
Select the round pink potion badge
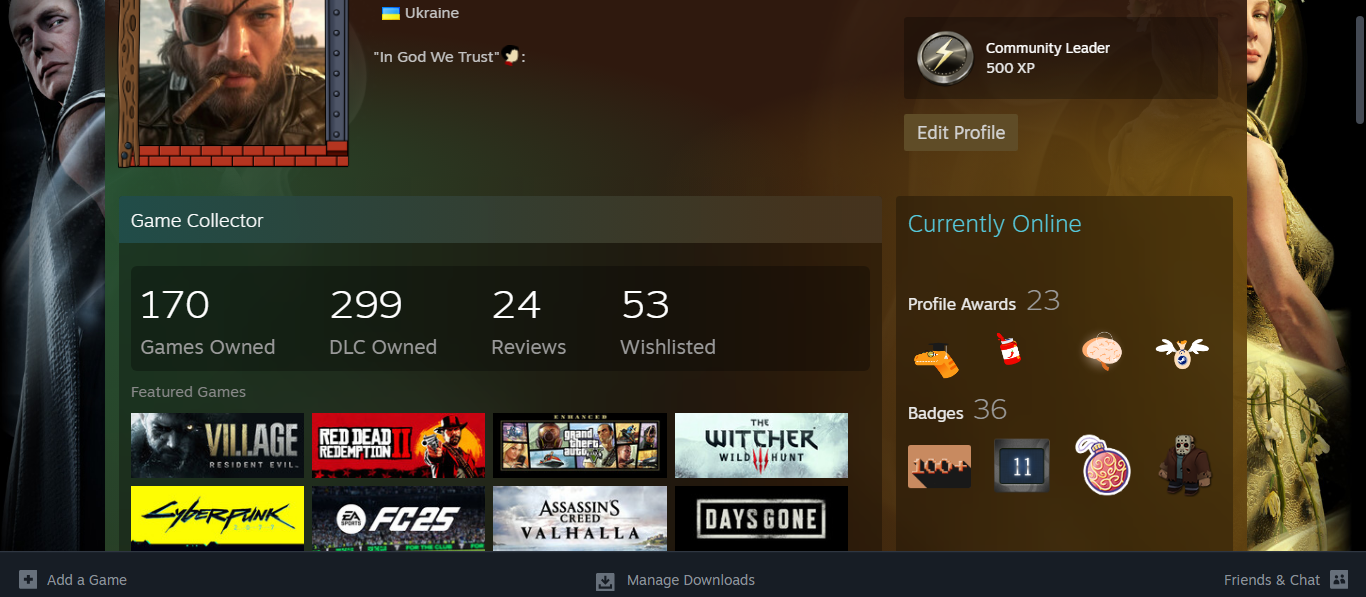(1103, 464)
